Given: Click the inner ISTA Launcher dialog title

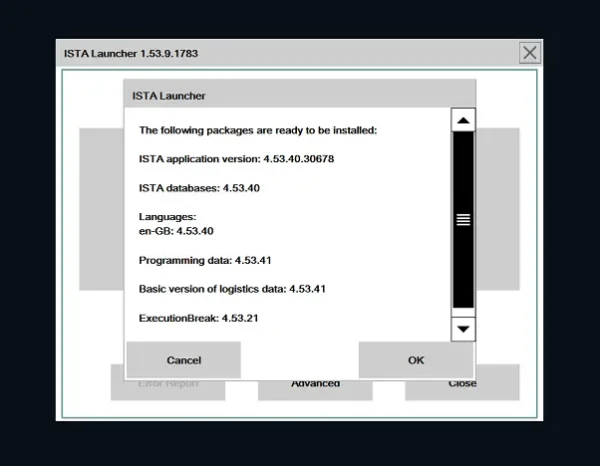Looking at the screenshot, I should coord(169,96).
